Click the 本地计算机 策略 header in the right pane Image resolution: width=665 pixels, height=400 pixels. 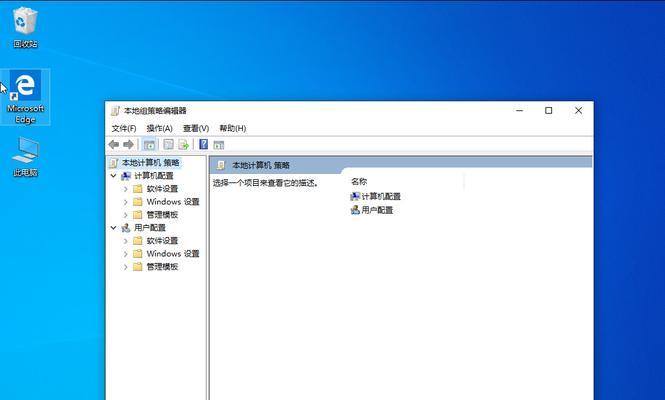pyautogui.click(x=261, y=165)
